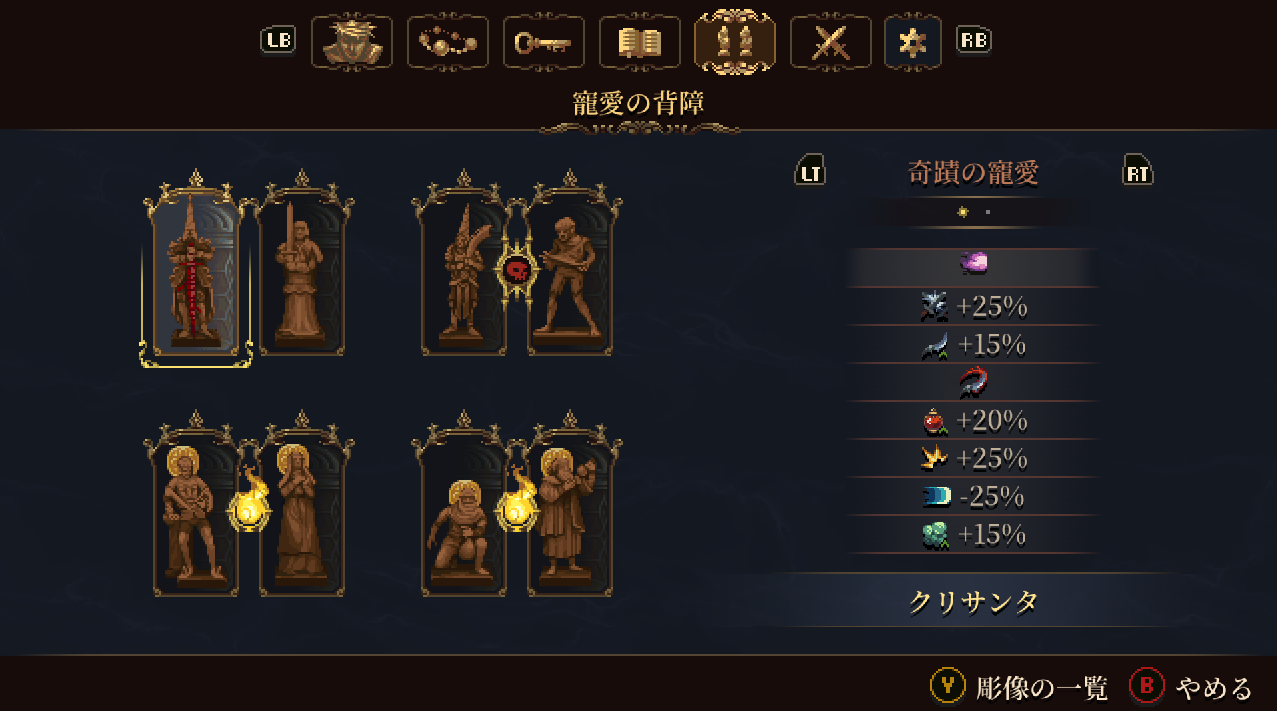1277x711 pixels.
Task: Click the RB shoulder button icon
Action: coord(973,40)
